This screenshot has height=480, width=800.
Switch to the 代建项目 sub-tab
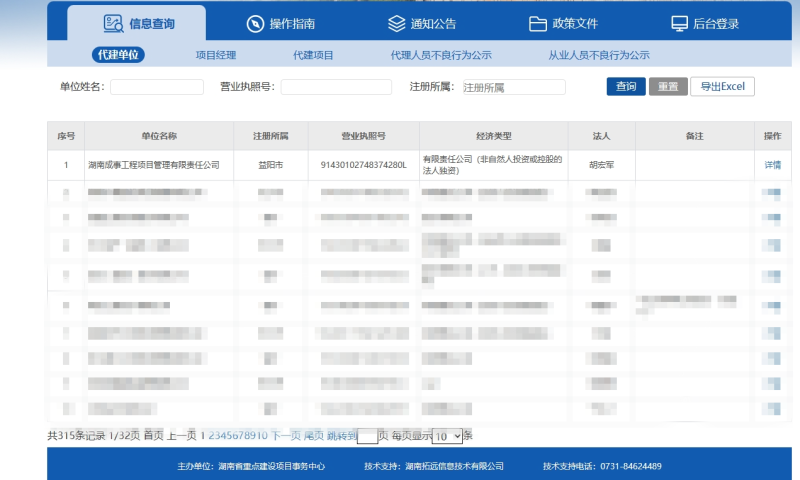[x=313, y=56]
